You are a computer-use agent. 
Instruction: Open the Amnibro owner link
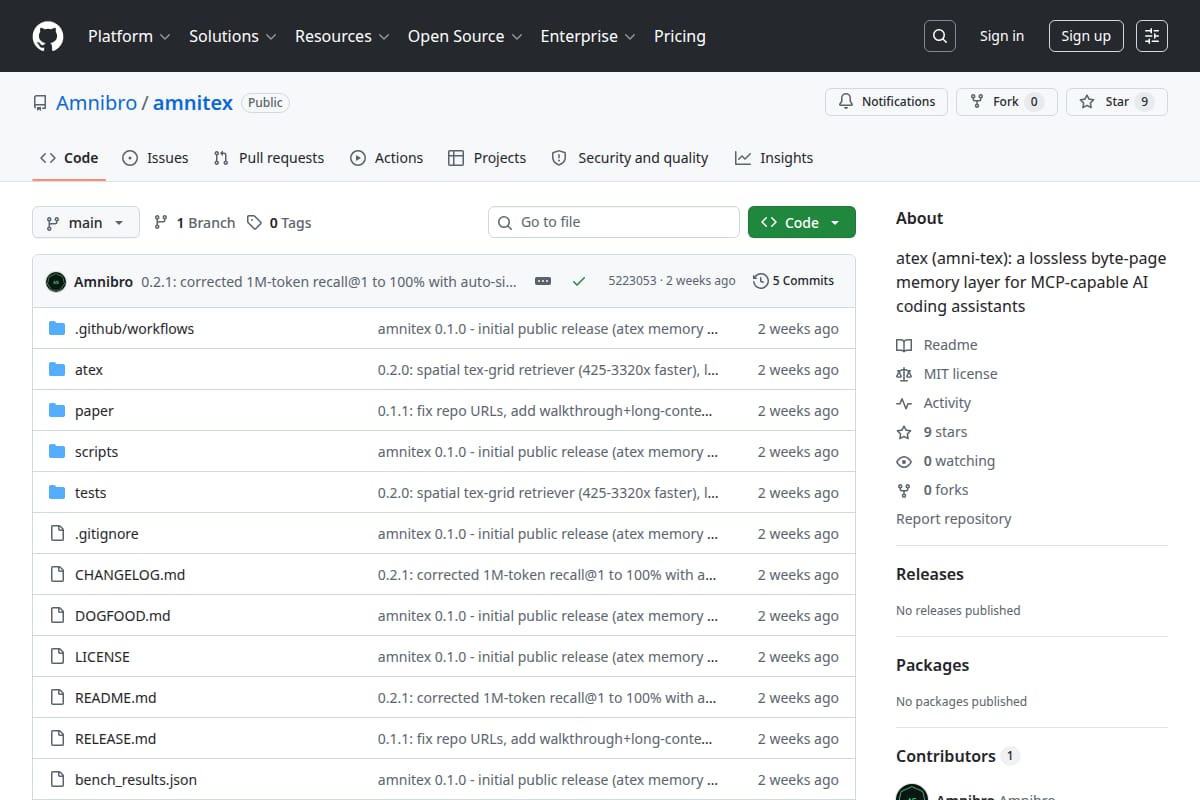96,103
